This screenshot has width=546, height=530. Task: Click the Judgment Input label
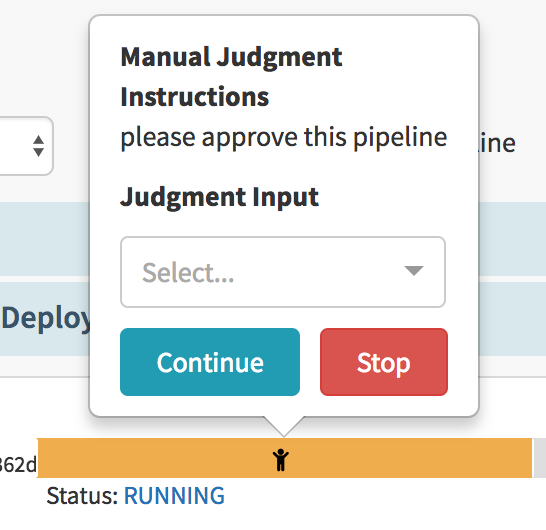click(x=219, y=197)
